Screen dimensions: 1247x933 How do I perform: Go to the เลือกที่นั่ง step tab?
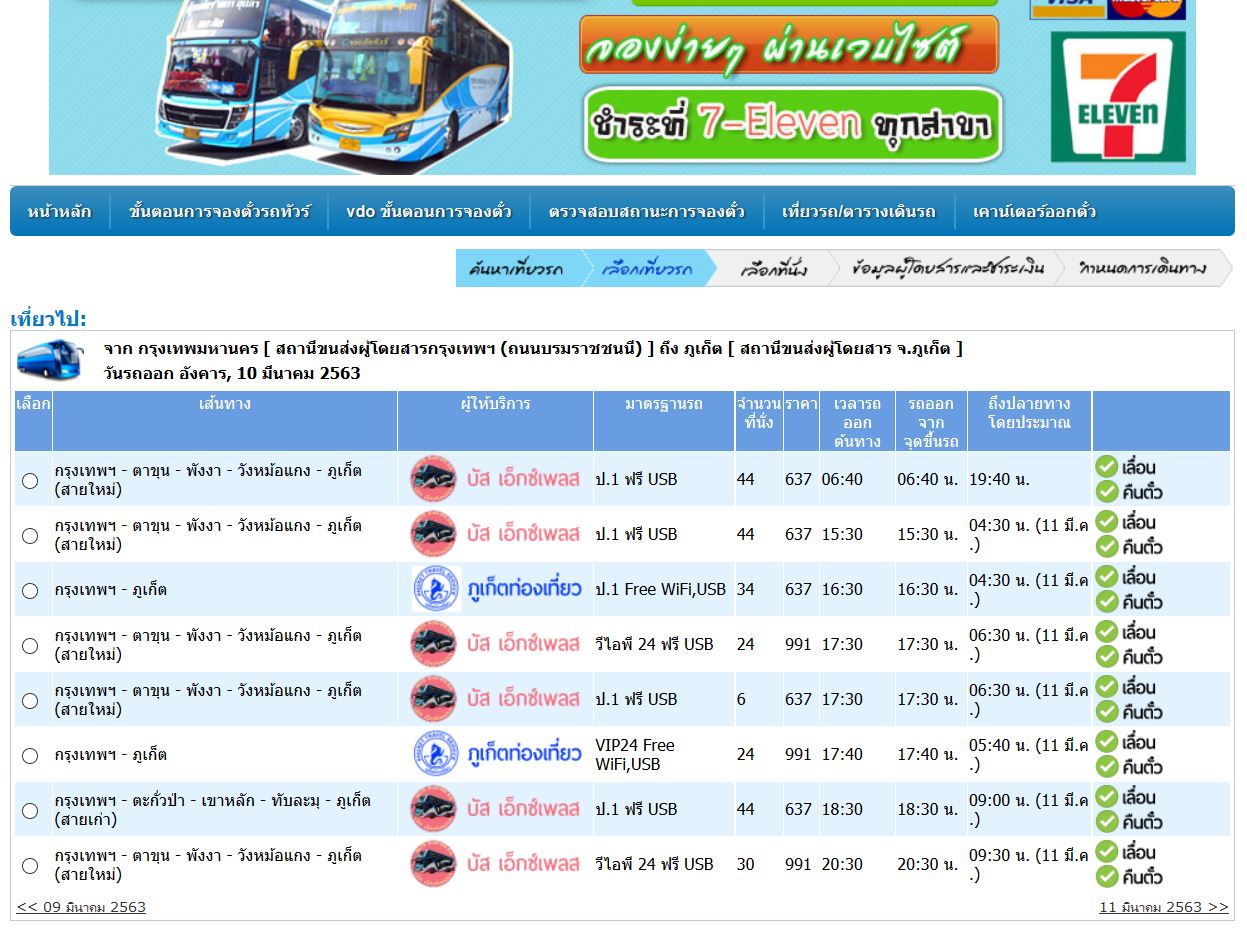coord(773,268)
